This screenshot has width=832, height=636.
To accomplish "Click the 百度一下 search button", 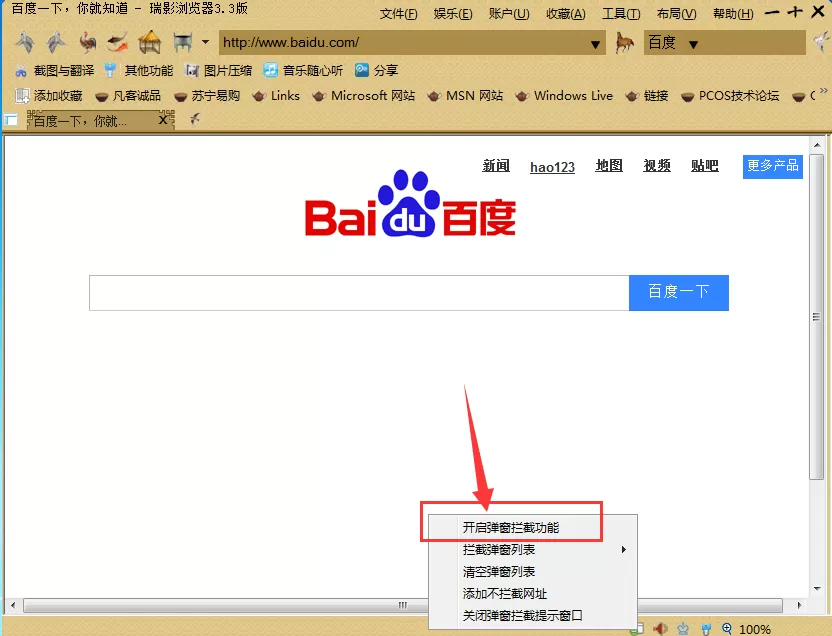I will tap(679, 293).
